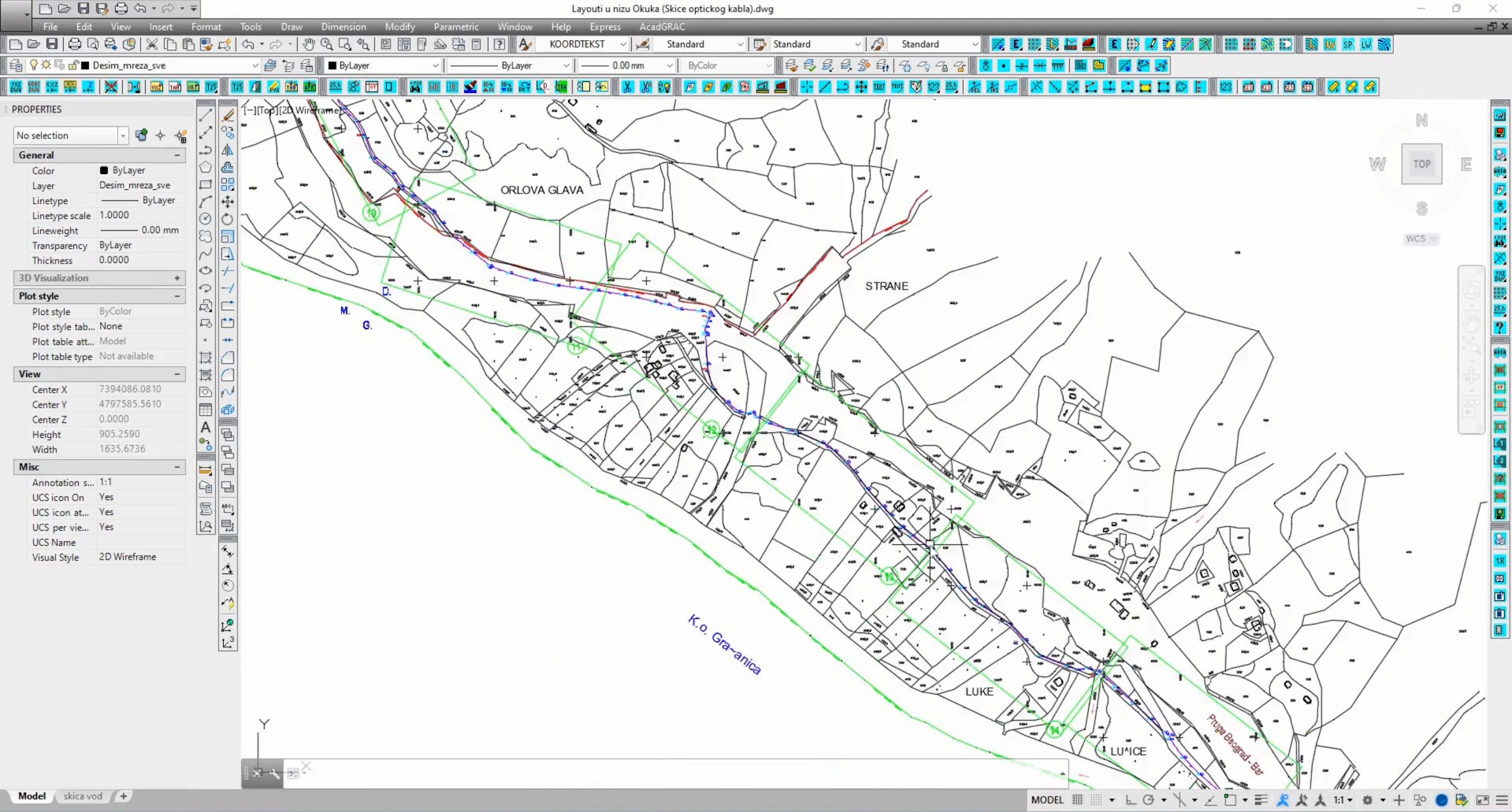Collapse the General properties section

(x=177, y=155)
